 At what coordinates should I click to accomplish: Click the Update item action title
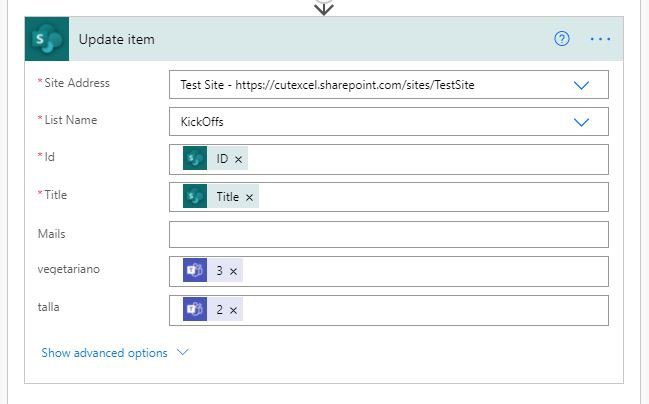(117, 39)
